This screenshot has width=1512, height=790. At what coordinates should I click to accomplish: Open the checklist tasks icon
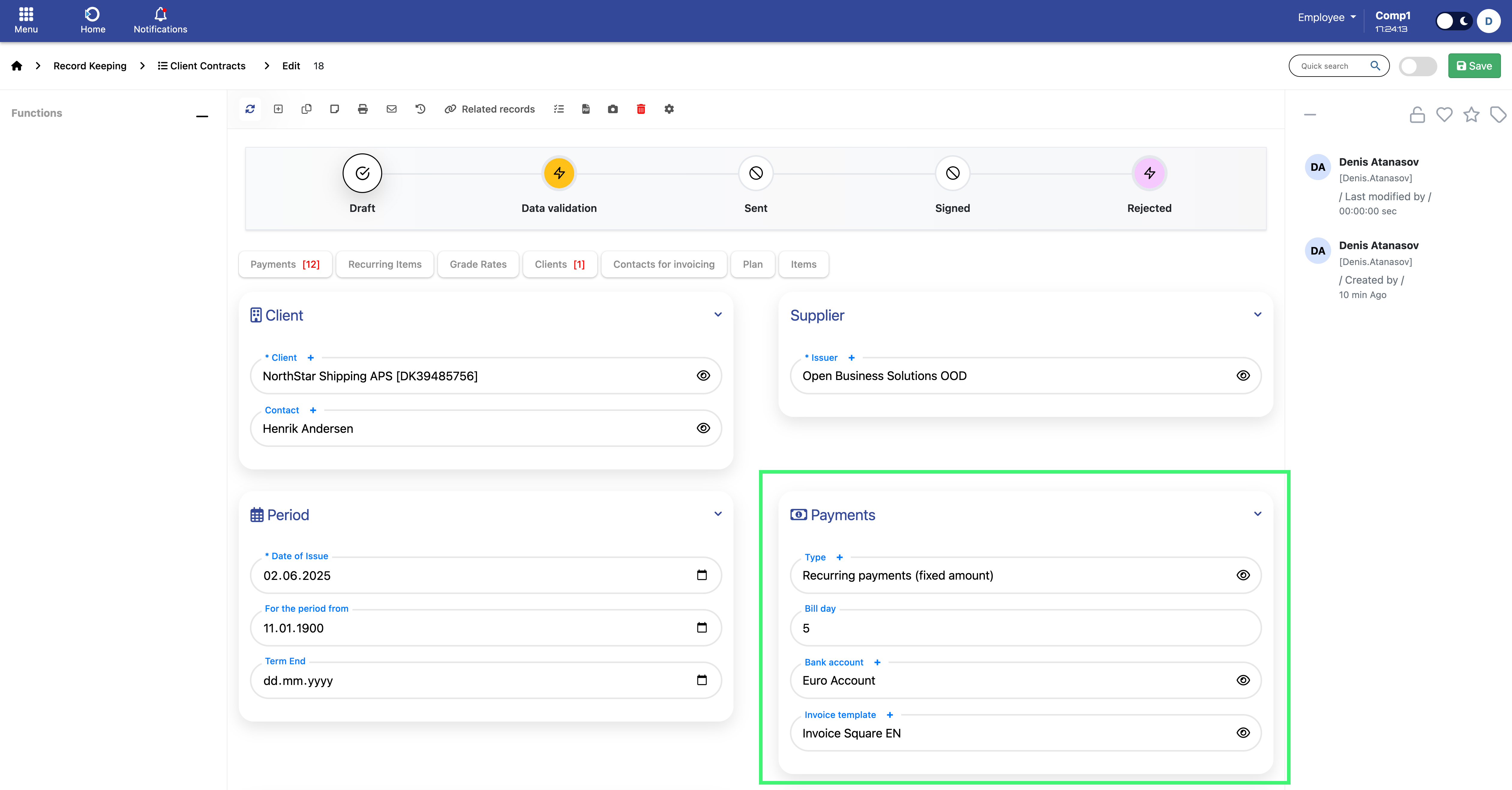559,109
